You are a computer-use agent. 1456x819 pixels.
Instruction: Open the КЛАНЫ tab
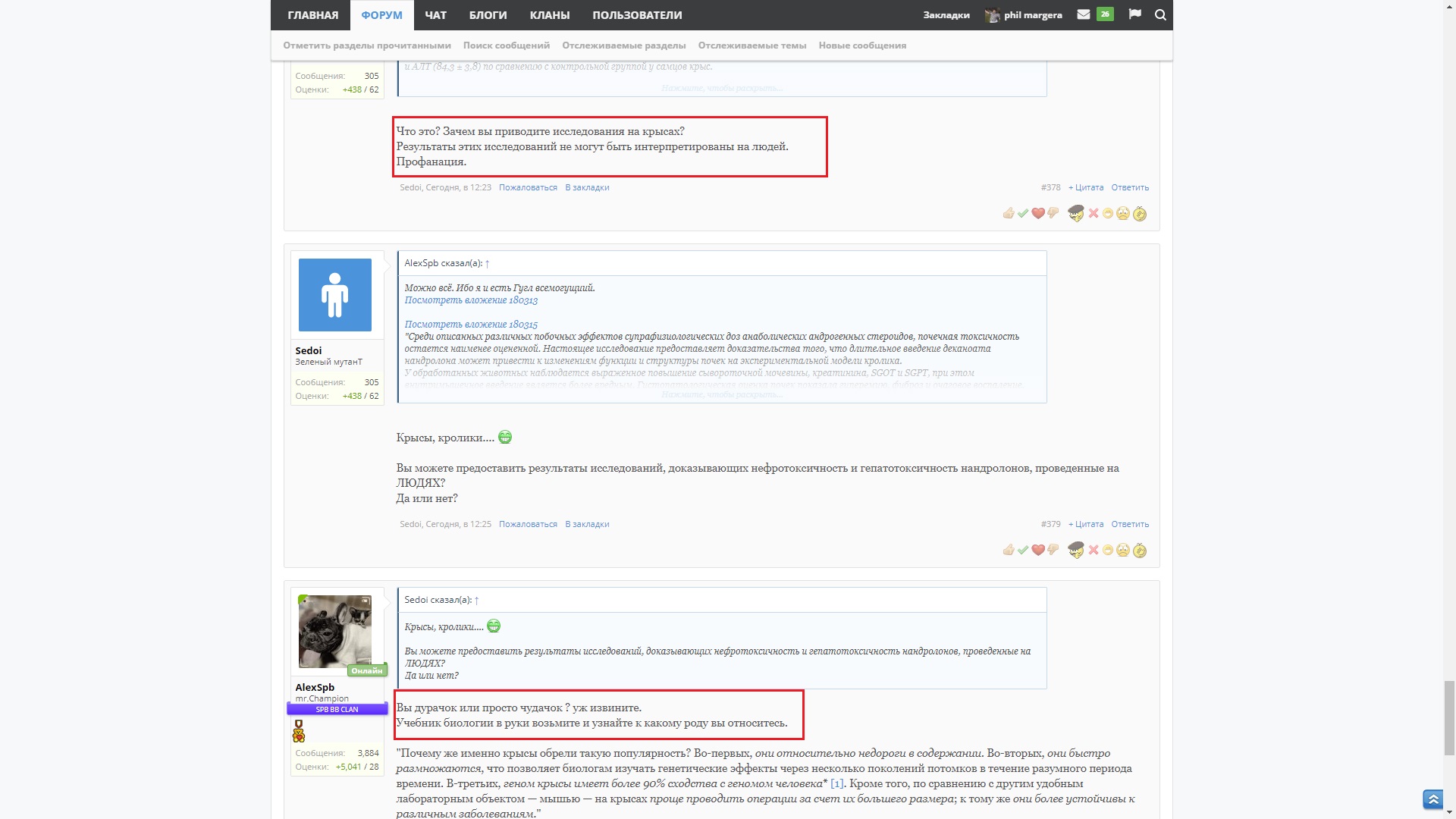pos(549,15)
